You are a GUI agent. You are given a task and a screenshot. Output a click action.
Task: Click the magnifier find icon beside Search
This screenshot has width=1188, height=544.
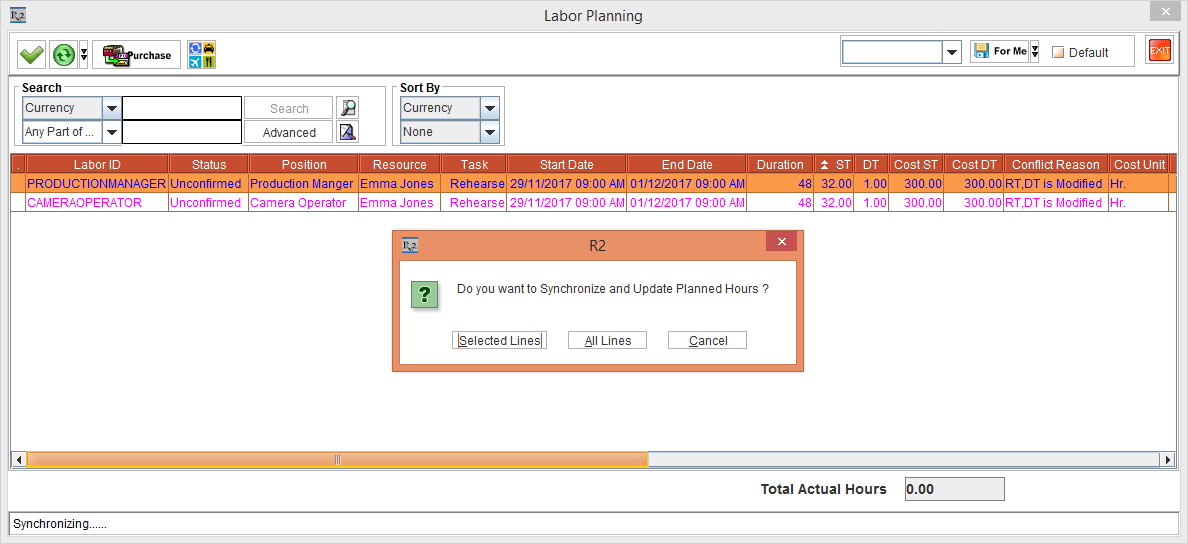pos(348,108)
